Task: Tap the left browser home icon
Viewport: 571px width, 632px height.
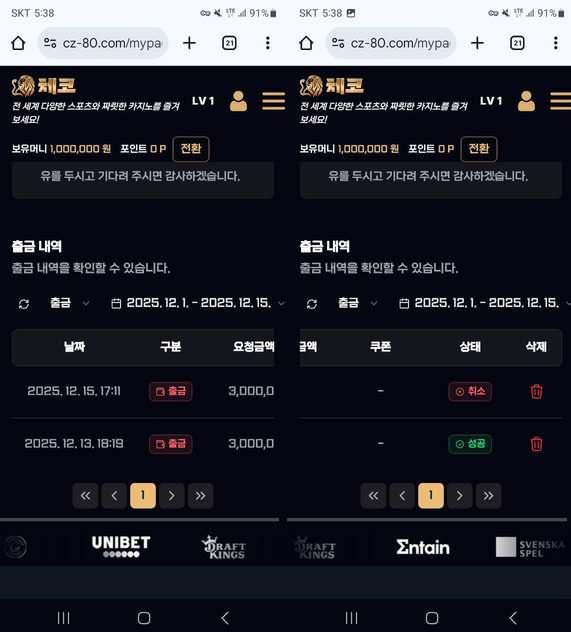Action: 18,43
